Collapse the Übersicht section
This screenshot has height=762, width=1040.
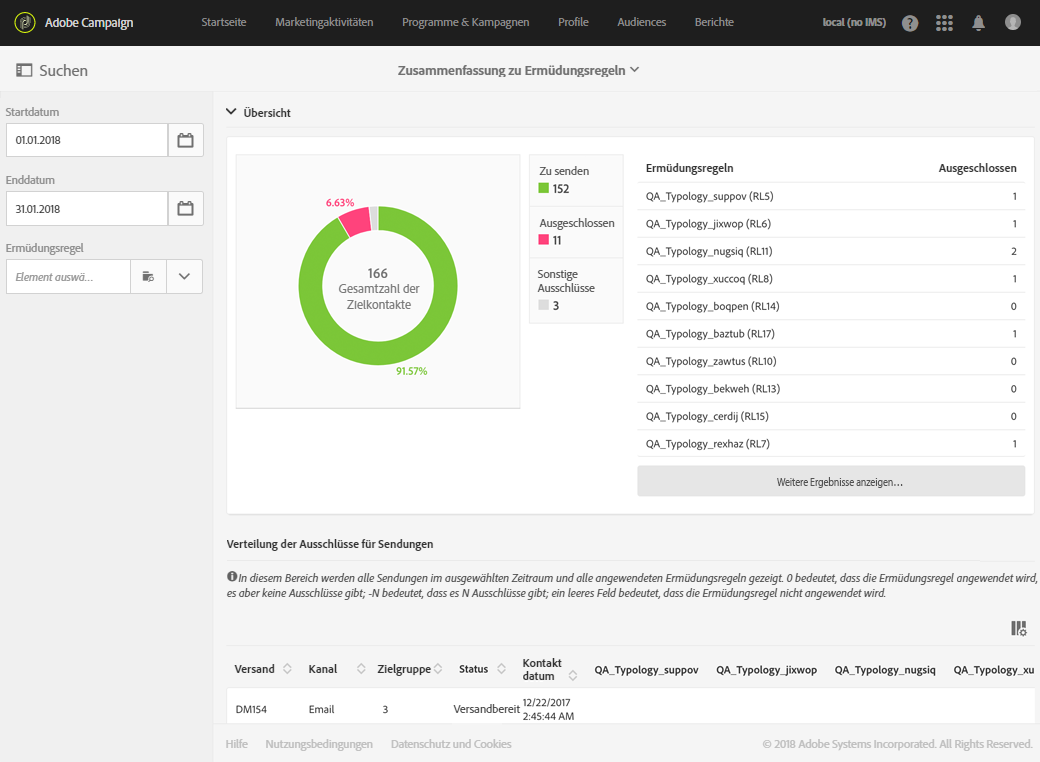click(231, 112)
